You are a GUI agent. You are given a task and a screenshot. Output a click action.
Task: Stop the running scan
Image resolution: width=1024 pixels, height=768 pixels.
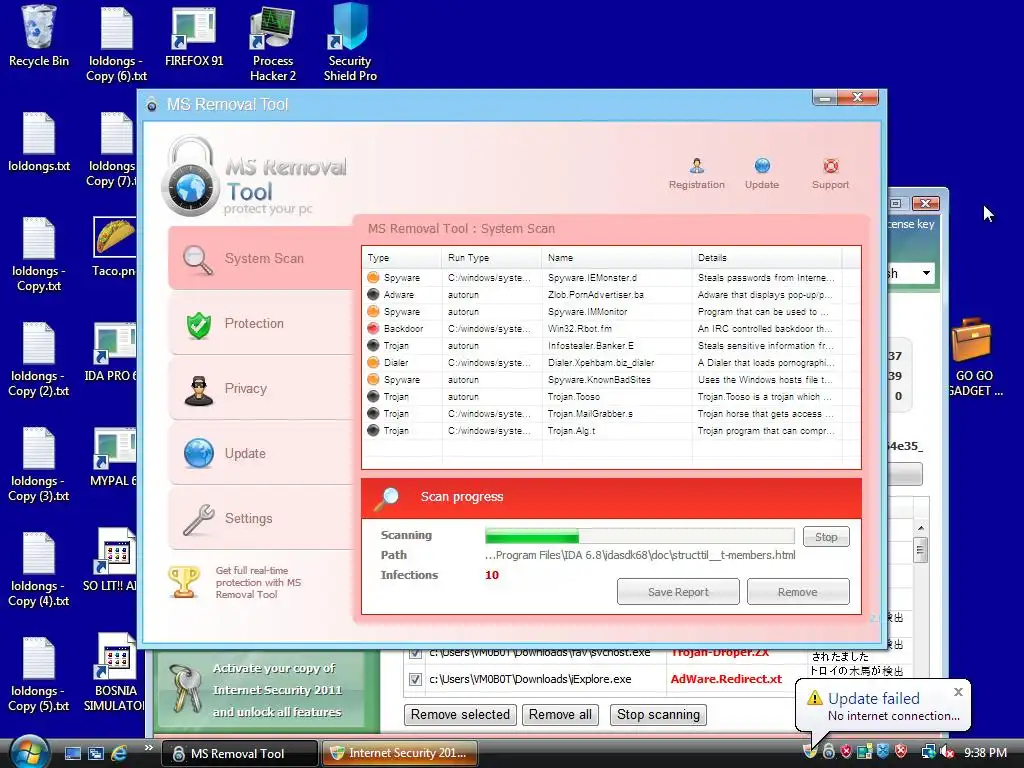pos(826,537)
